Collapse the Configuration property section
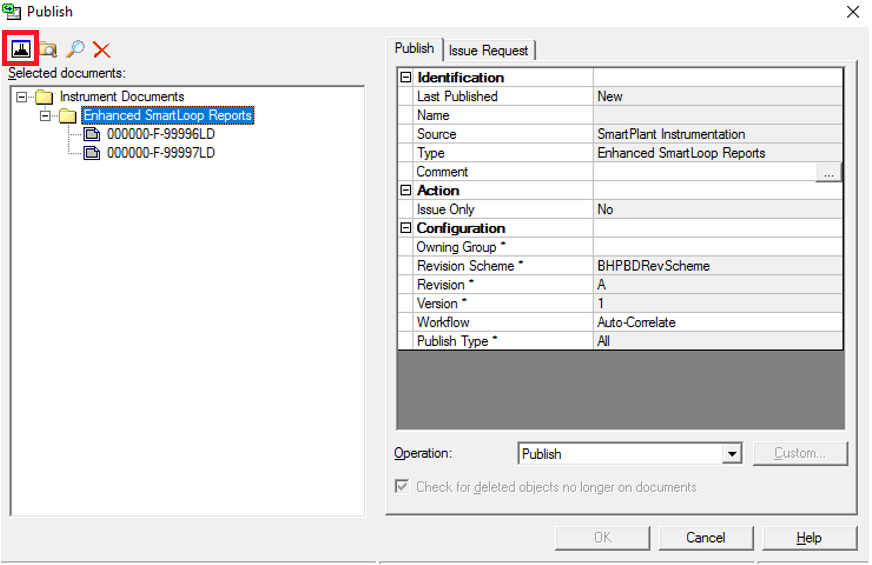This screenshot has height=565, width=872. point(406,229)
